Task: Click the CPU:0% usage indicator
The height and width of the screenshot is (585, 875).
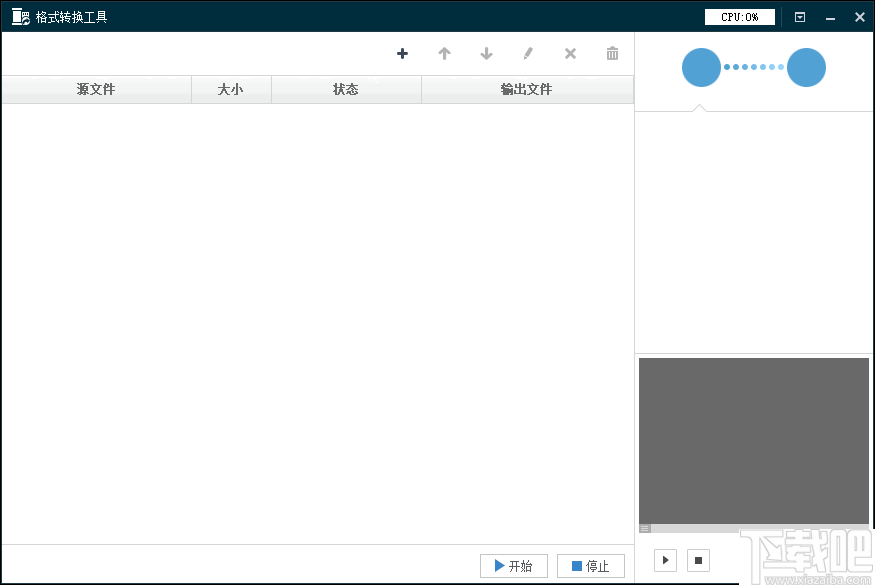Action: click(x=740, y=17)
